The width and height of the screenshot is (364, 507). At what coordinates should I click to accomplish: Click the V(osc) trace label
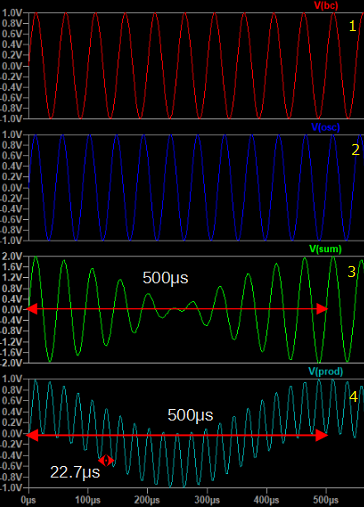pos(325,127)
